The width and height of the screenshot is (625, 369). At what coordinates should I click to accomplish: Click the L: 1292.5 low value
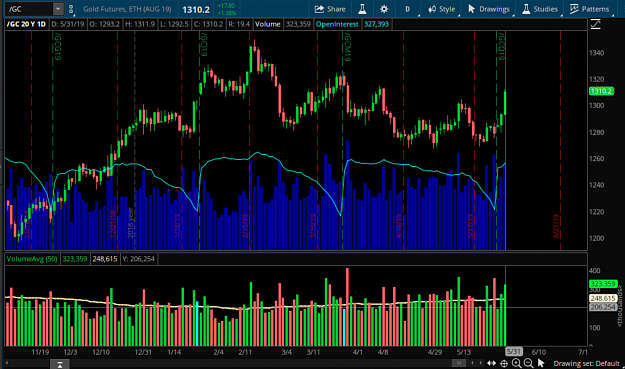click(x=174, y=24)
